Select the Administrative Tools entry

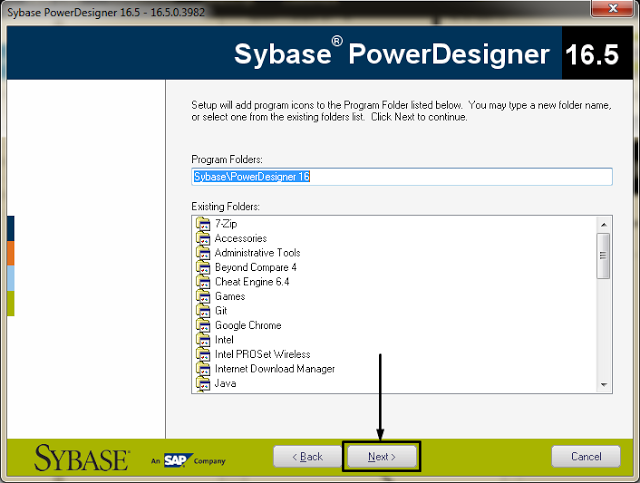click(258, 253)
